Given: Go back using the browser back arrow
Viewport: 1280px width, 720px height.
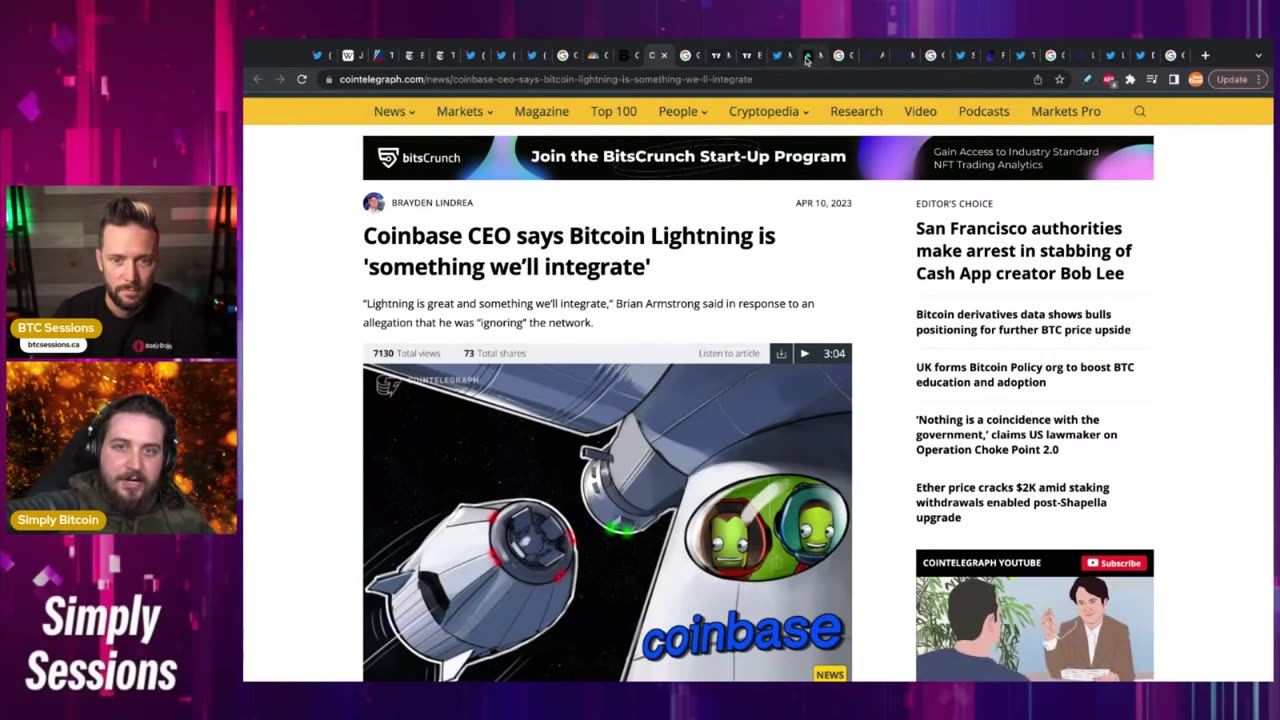Looking at the screenshot, I should point(258,79).
